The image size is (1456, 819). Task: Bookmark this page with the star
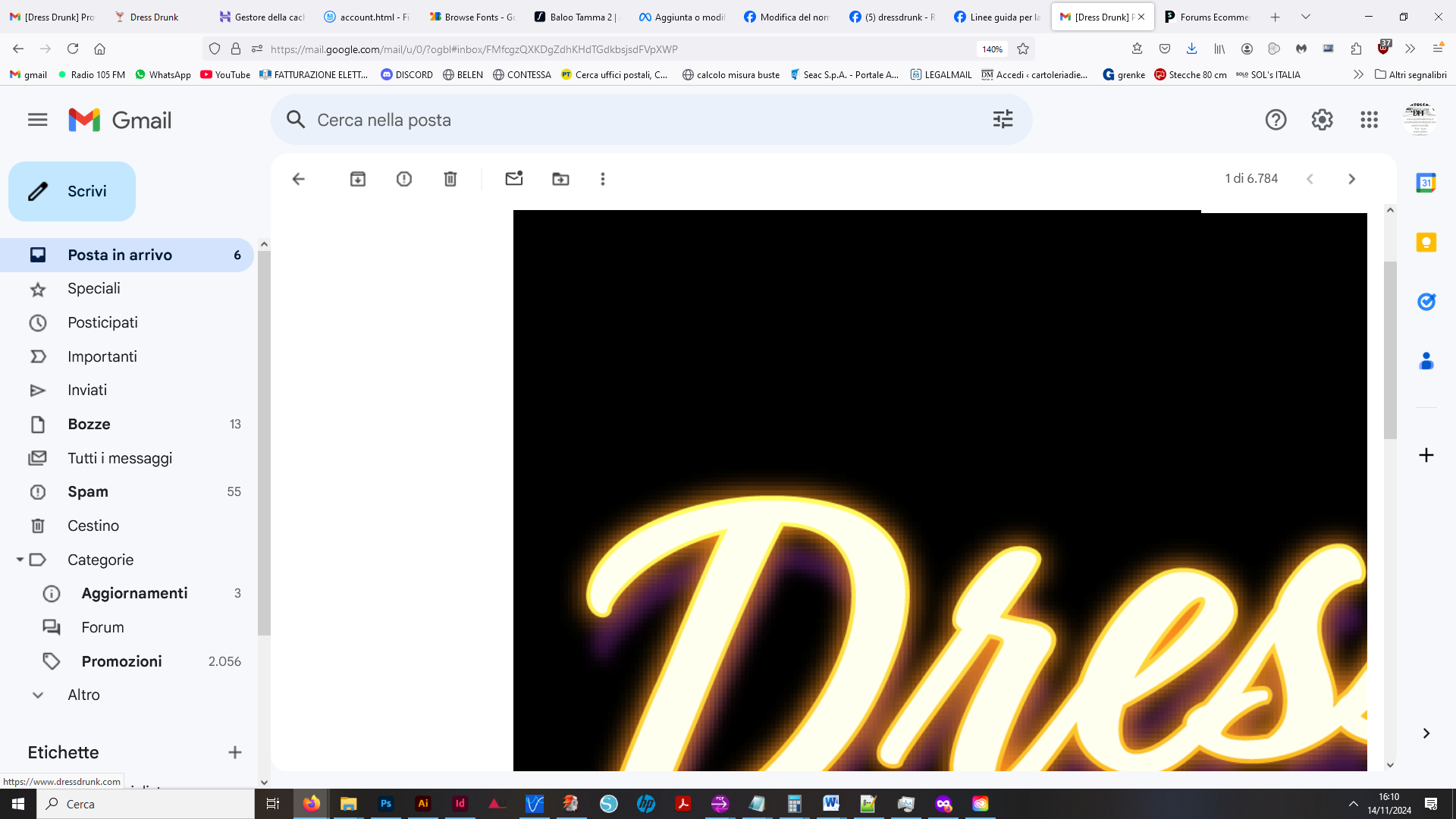click(x=1023, y=49)
